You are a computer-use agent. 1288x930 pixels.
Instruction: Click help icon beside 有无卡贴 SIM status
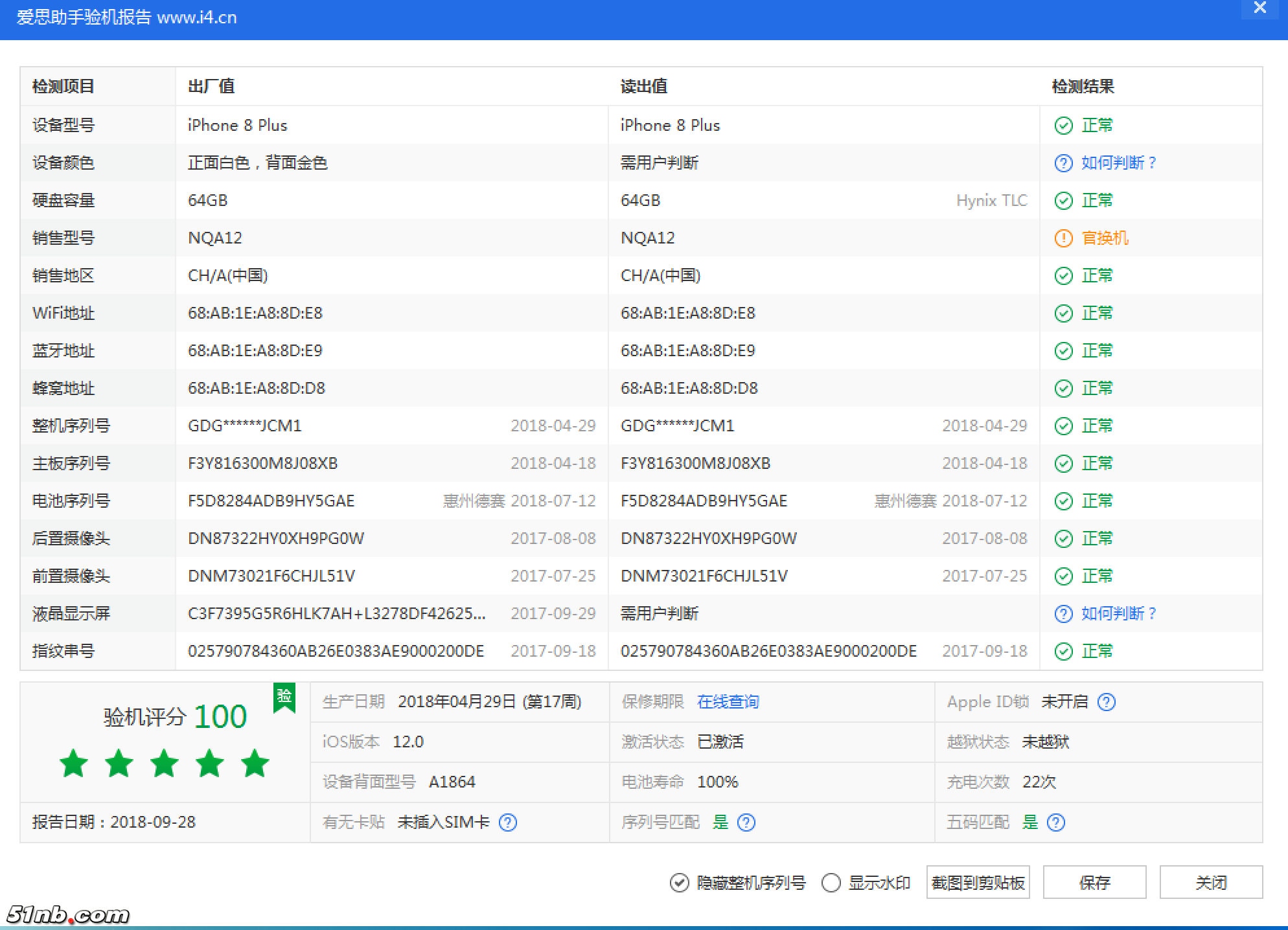pos(508,822)
